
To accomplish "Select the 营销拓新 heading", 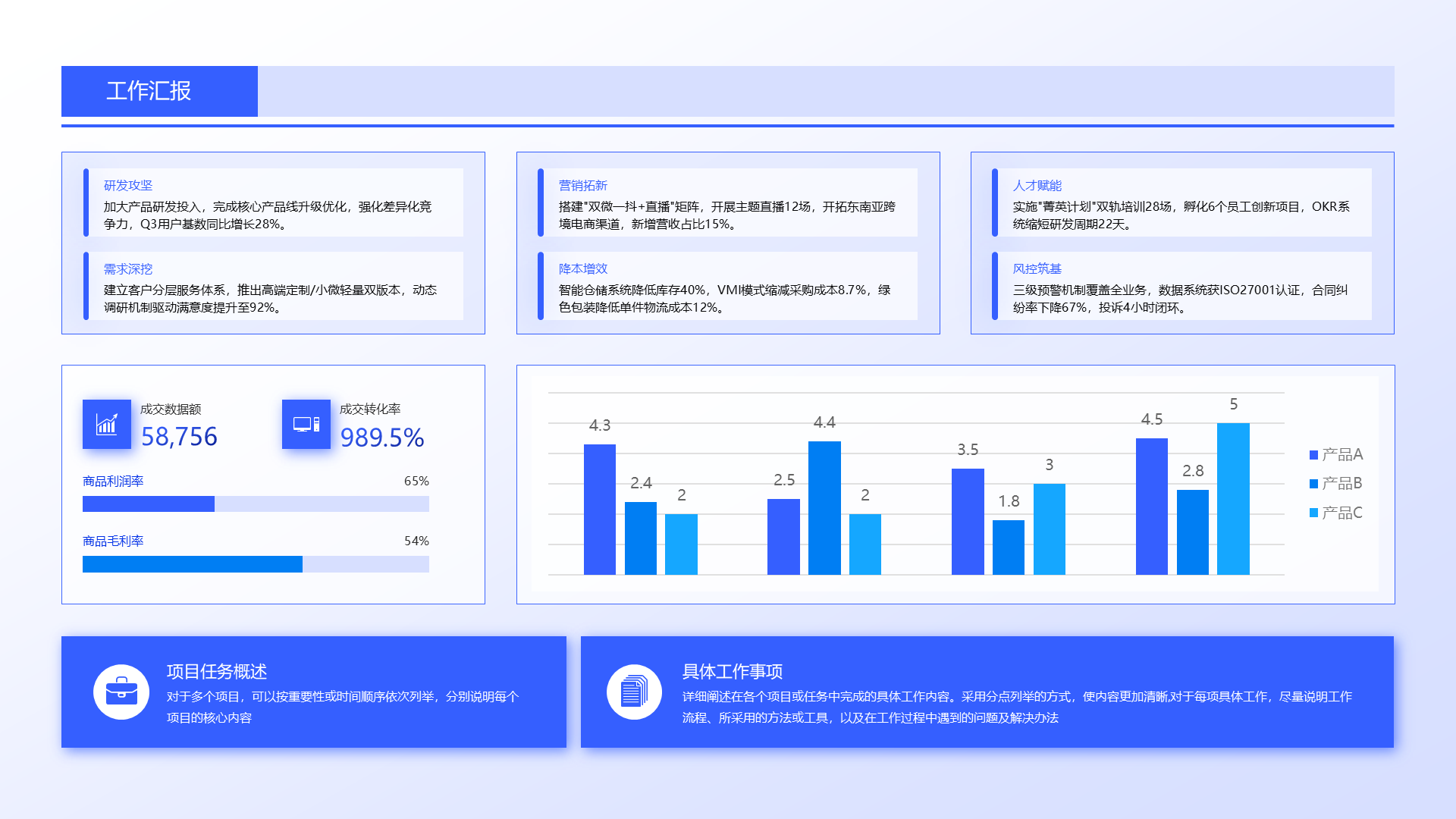I will coord(583,186).
